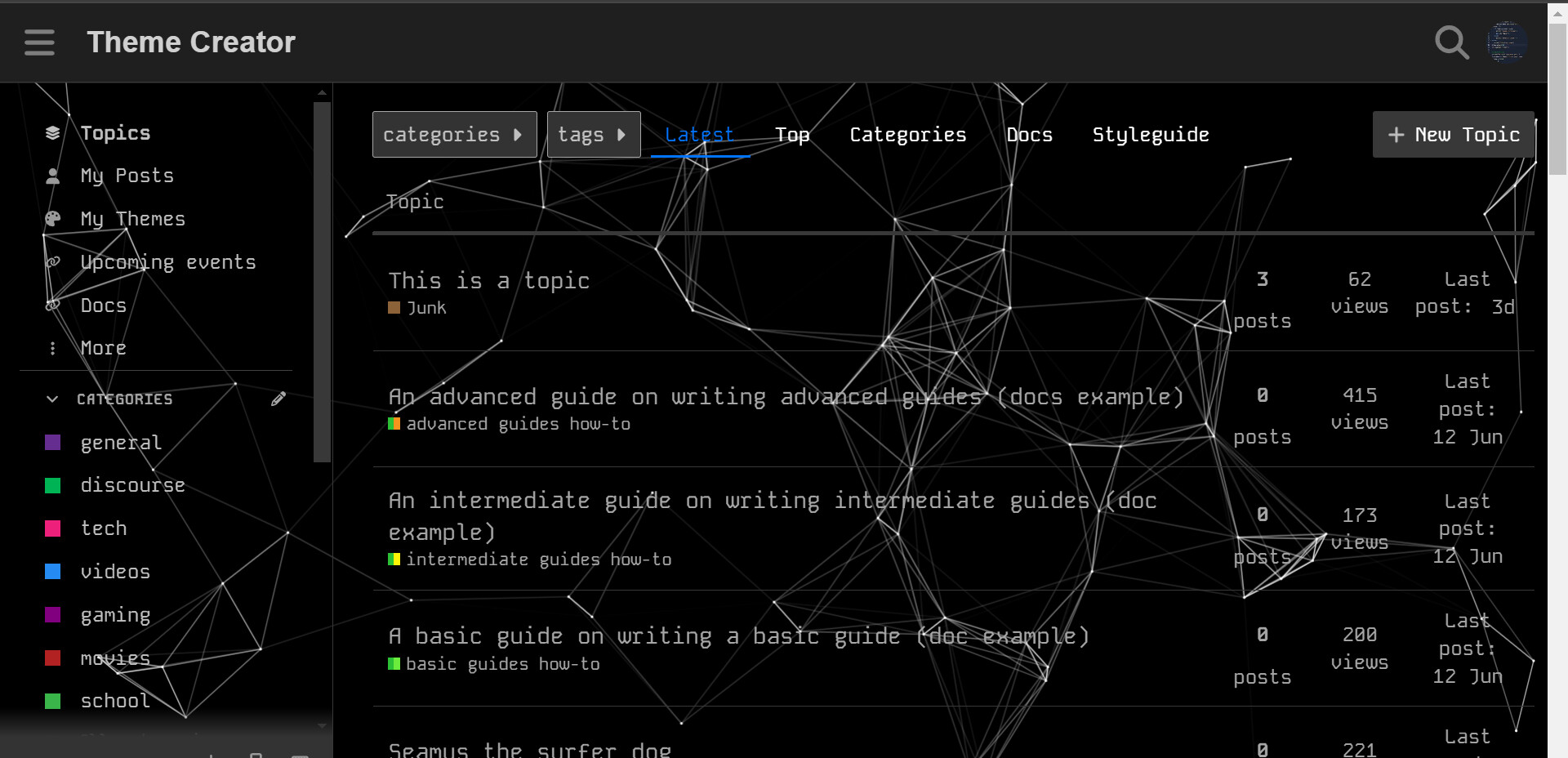The image size is (1568, 758).
Task: Collapse the Categories sidebar section
Action: click(53, 399)
